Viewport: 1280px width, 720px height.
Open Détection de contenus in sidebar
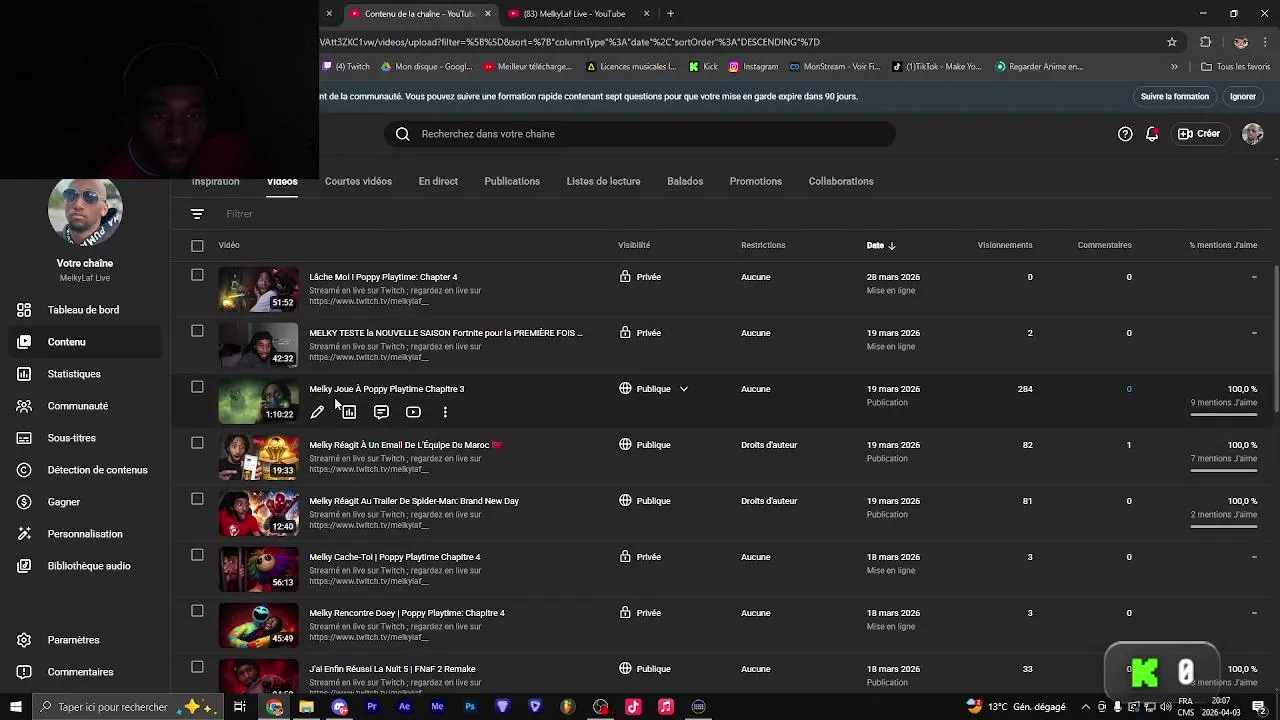pyautogui.click(x=85, y=470)
